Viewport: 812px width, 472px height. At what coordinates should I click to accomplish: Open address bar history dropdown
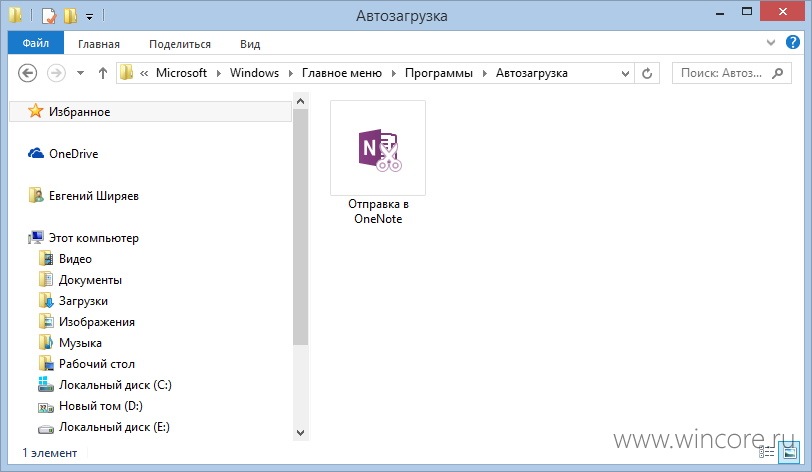(x=625, y=74)
